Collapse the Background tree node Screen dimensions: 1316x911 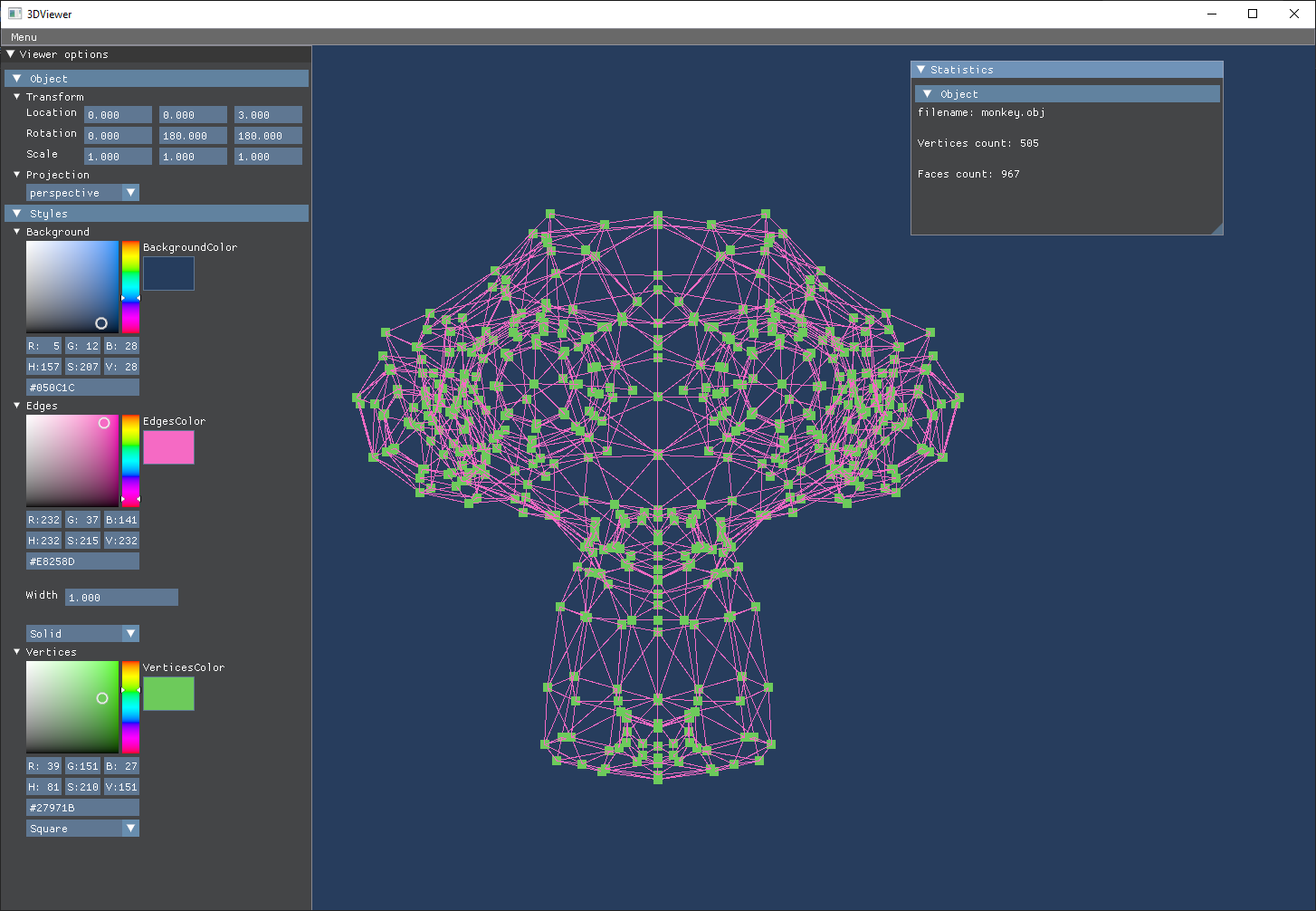[16, 232]
